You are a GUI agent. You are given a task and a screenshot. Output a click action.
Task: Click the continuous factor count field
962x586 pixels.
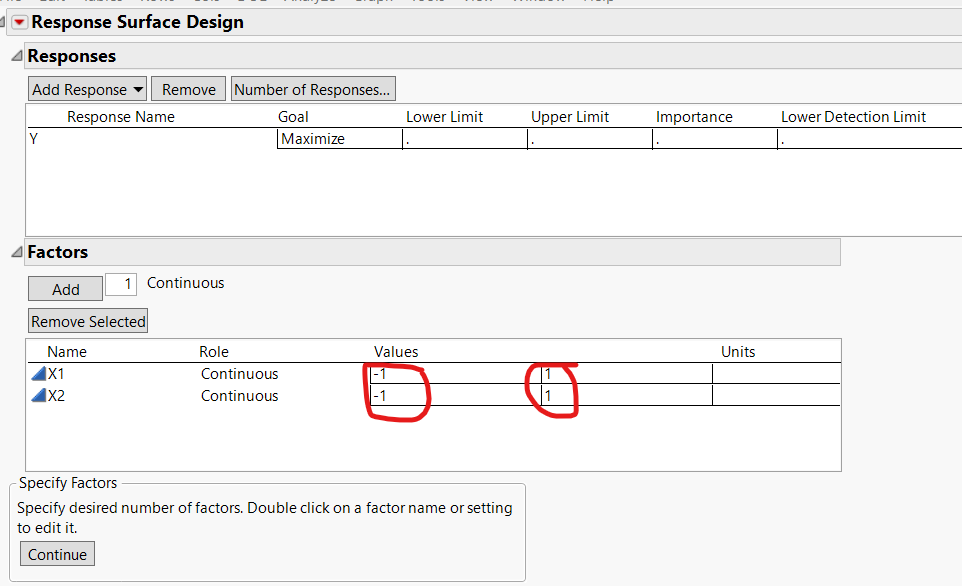[121, 284]
